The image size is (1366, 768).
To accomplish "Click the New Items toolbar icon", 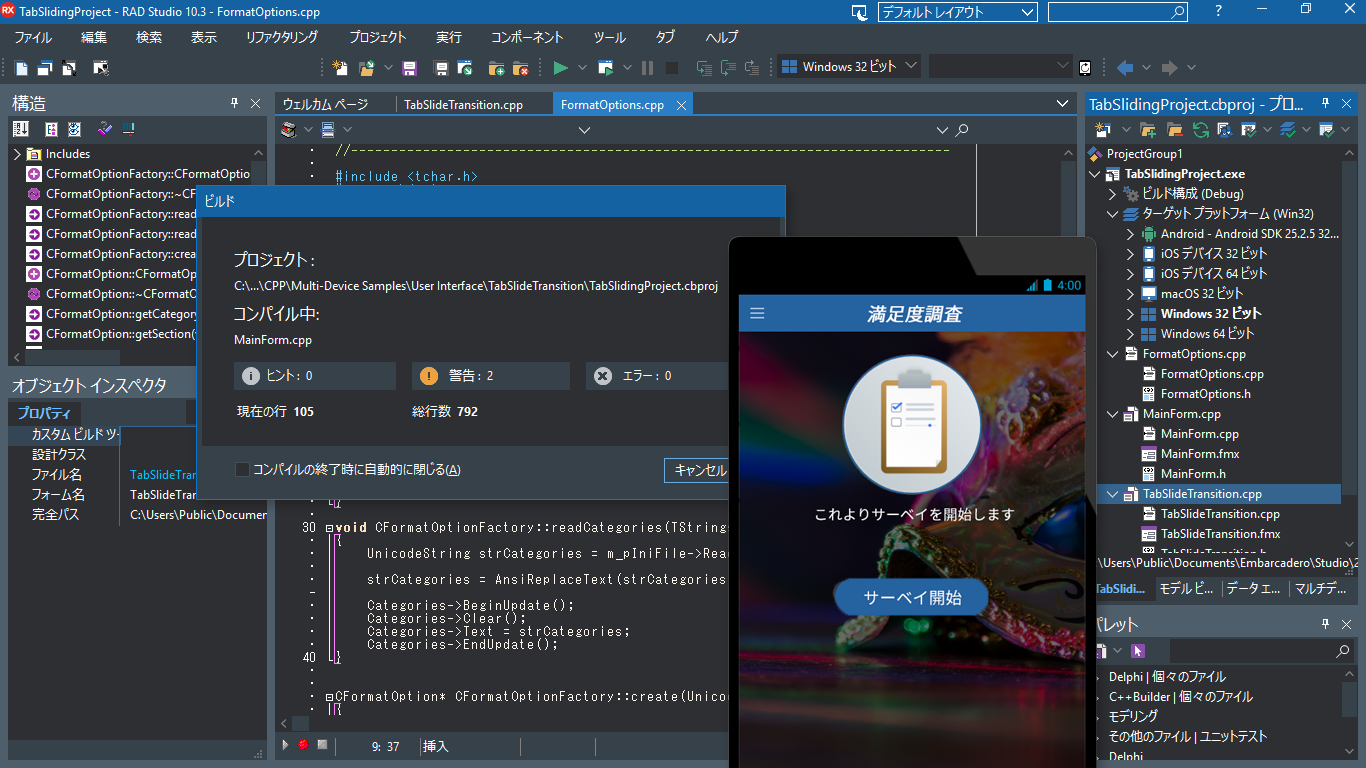I will click(339, 68).
